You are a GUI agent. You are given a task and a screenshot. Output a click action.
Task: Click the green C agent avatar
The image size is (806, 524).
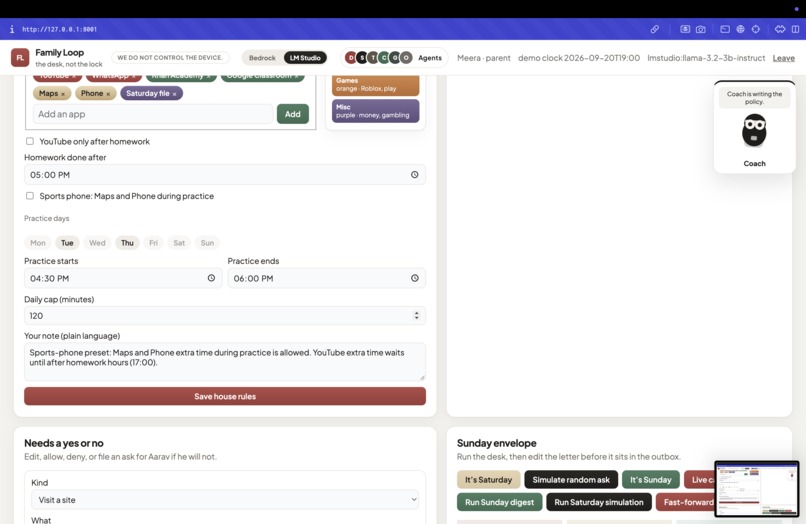(x=384, y=58)
